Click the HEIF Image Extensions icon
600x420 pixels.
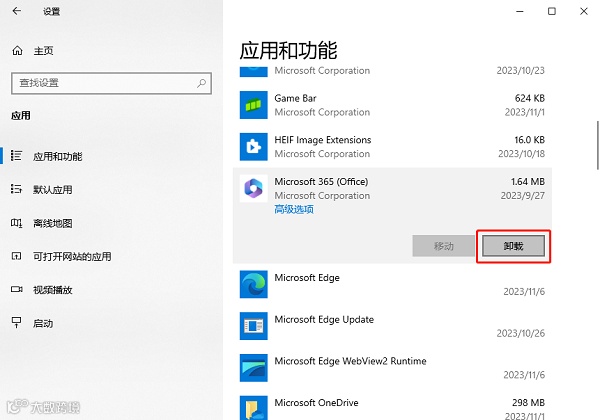(x=253, y=147)
